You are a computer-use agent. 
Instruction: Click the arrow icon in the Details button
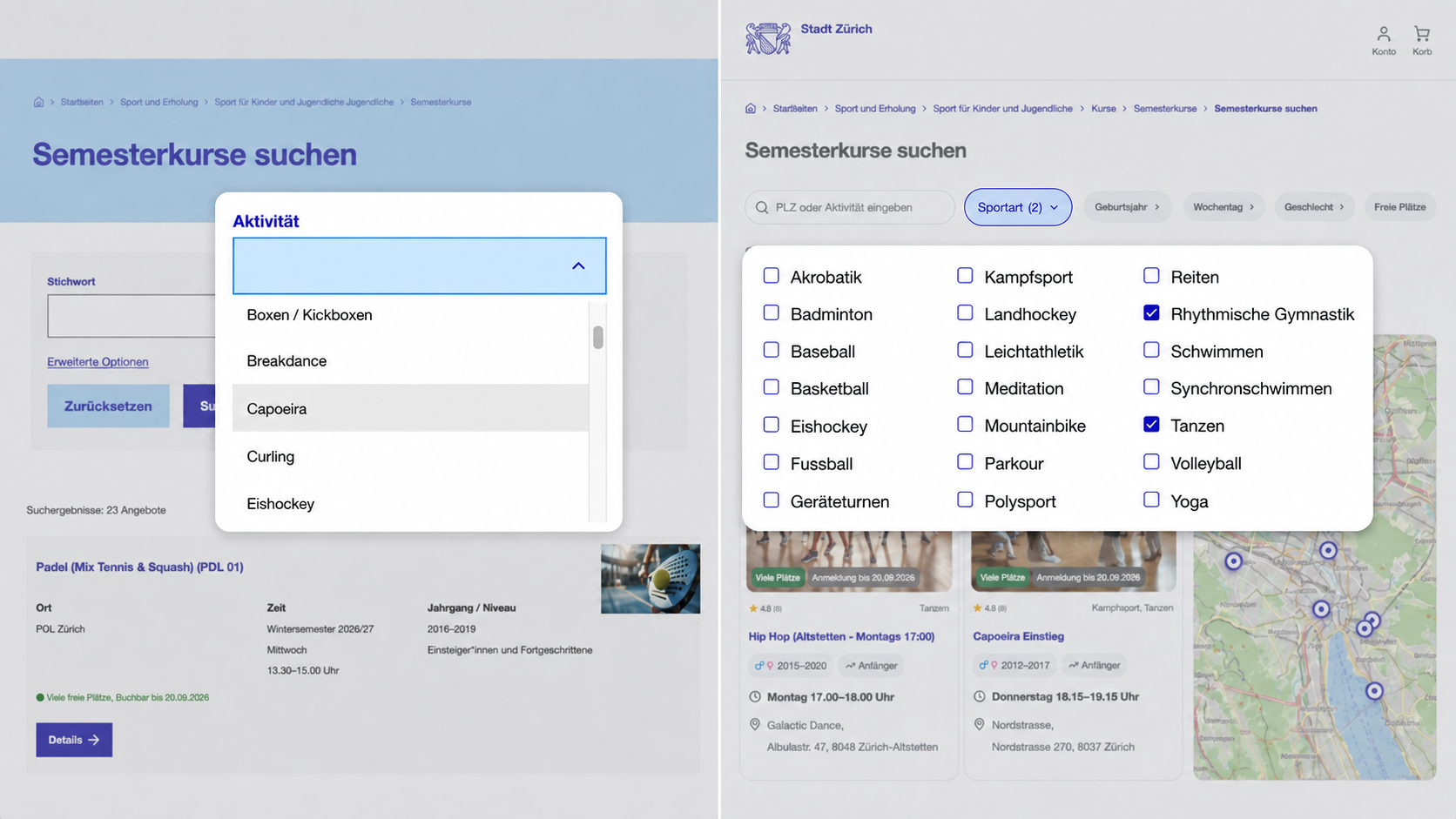(94, 740)
